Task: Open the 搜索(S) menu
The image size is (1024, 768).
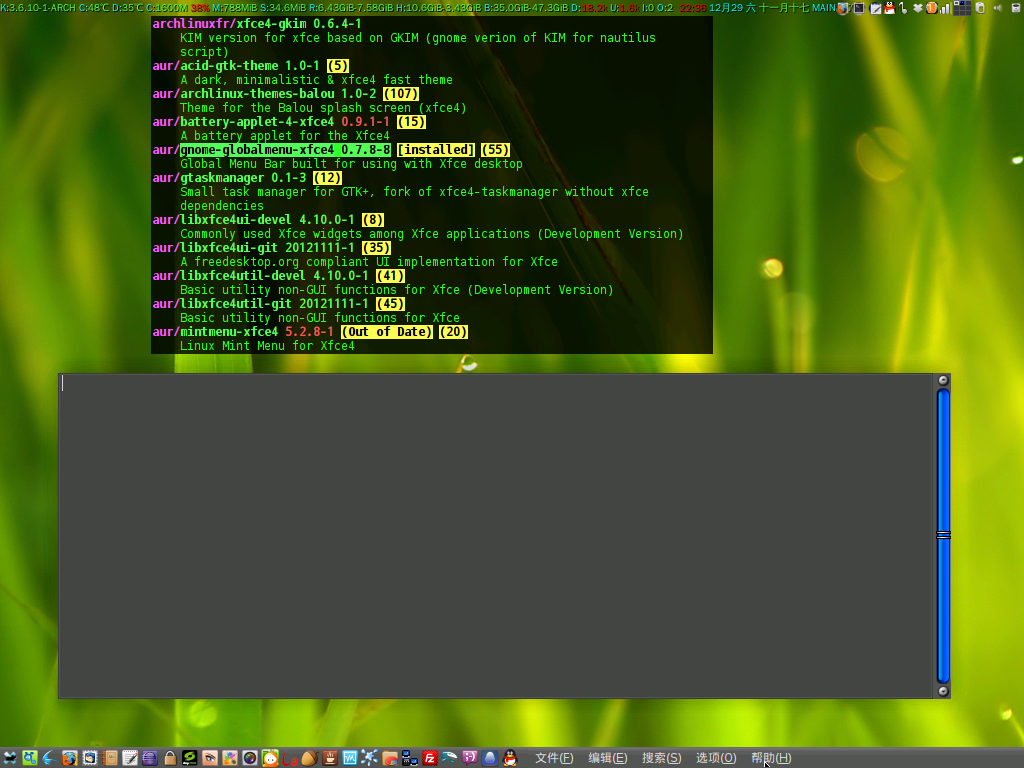Action: tap(662, 758)
